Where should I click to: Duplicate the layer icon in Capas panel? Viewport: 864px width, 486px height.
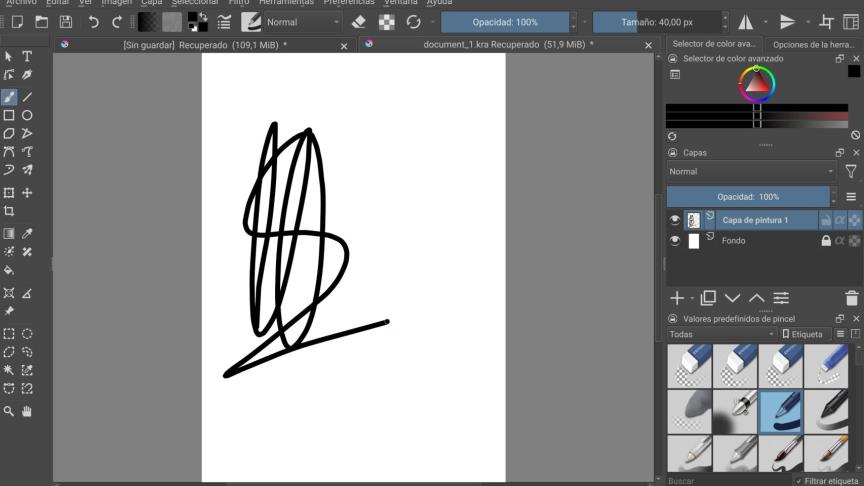click(x=708, y=298)
